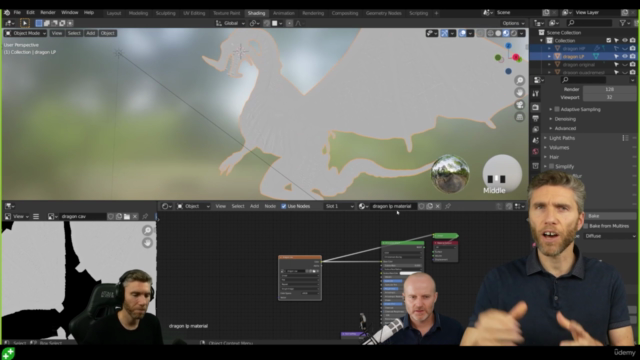Click the Bake button
The height and width of the screenshot is (360, 640).
pyautogui.click(x=610, y=216)
